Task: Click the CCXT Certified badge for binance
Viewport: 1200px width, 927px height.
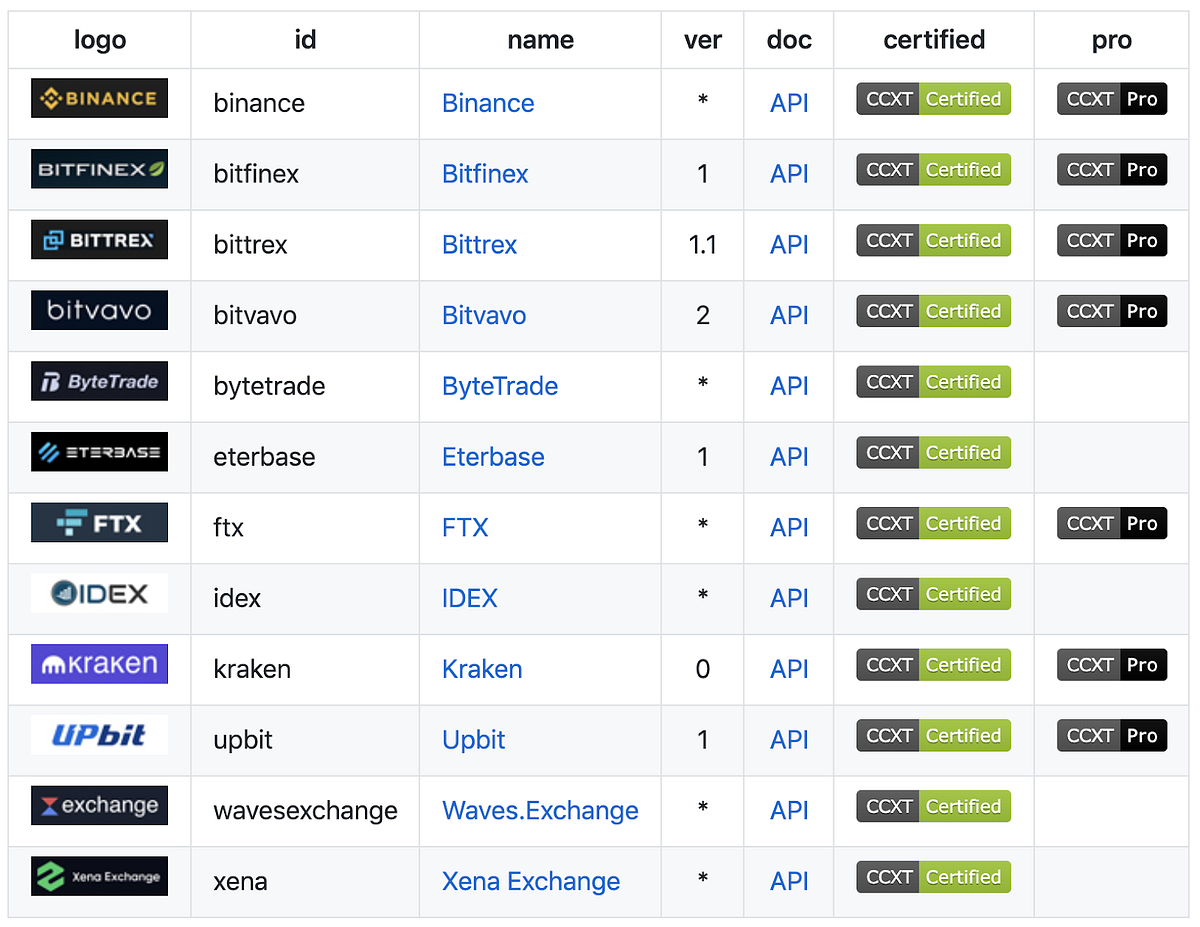Action: coord(933,98)
